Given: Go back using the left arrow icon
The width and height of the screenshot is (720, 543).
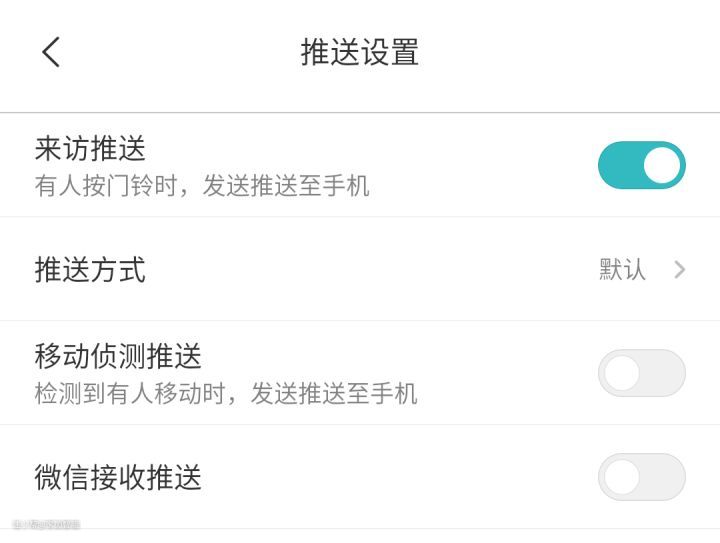Looking at the screenshot, I should coord(51,52).
